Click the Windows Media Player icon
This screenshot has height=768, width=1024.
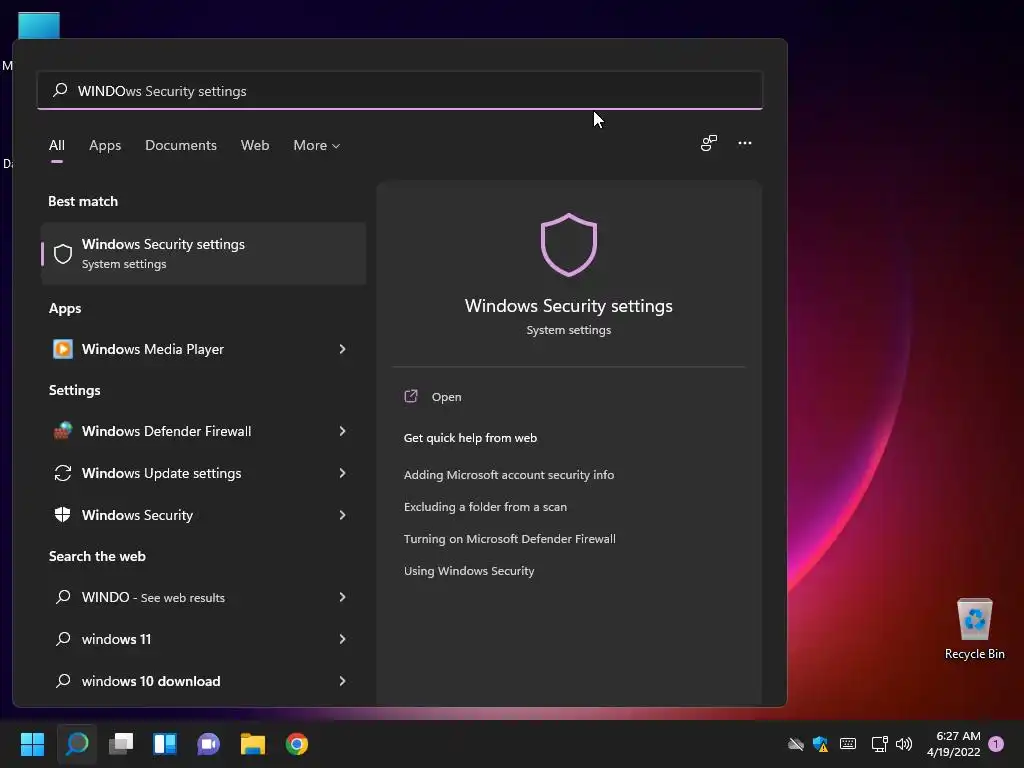(63, 349)
